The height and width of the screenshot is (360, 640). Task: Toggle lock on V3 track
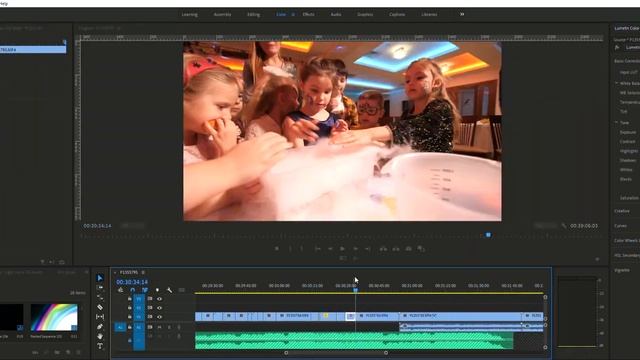pos(130,299)
